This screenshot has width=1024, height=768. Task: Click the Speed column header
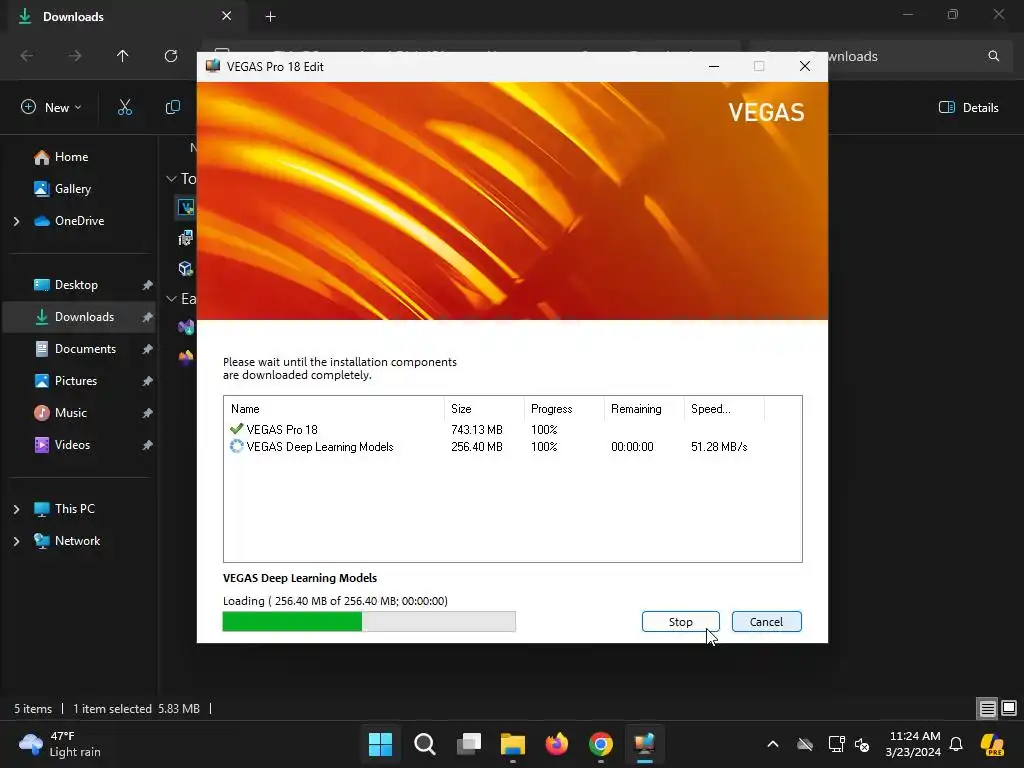(724, 409)
